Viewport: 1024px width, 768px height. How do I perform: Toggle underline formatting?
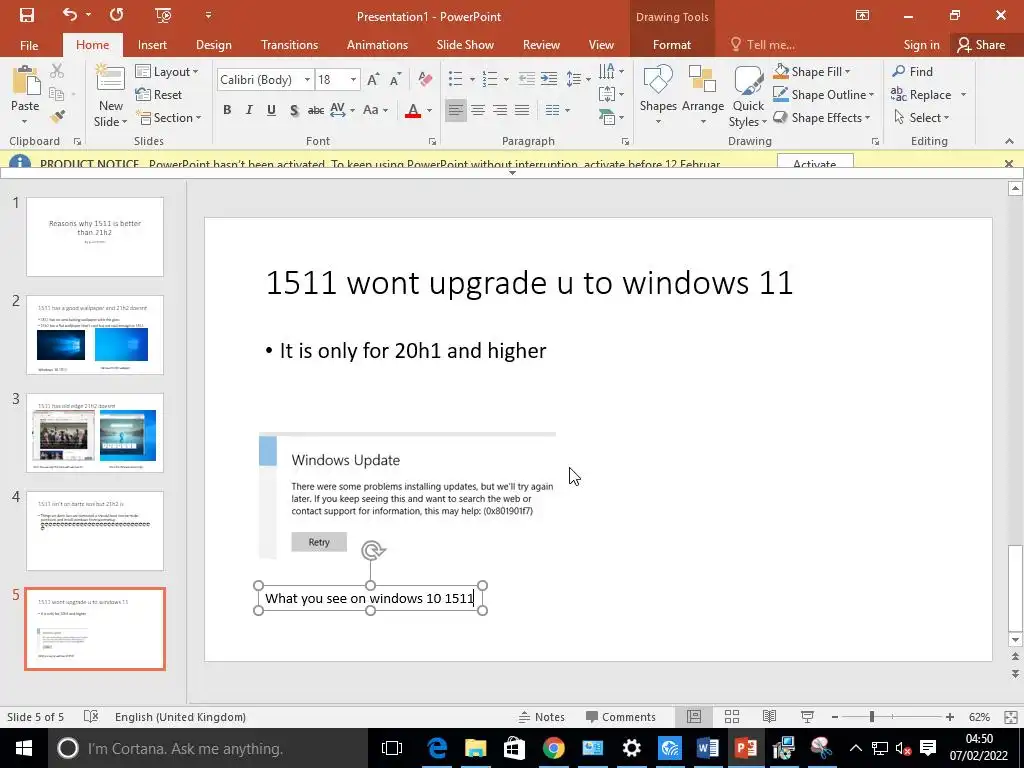click(271, 110)
